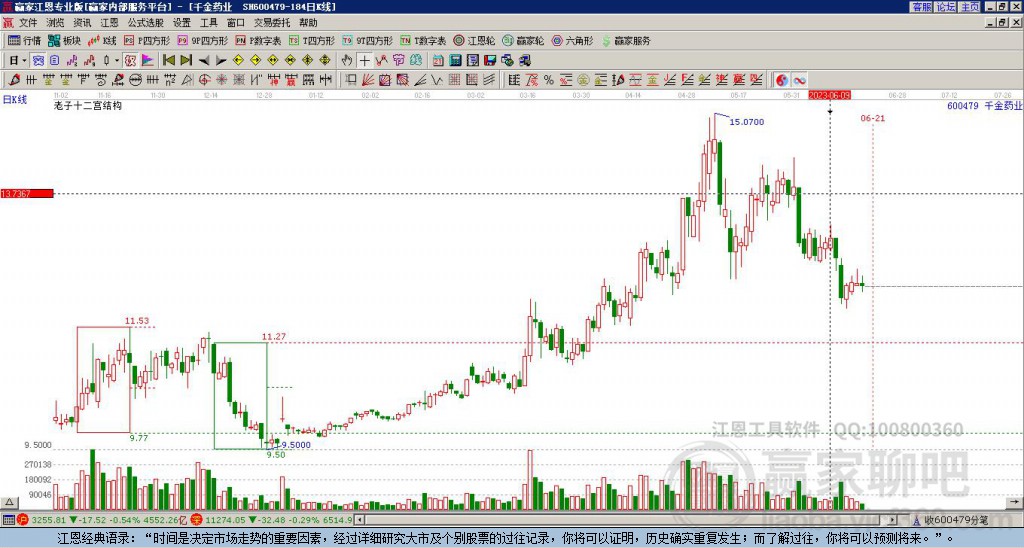The image size is (1024, 548).
Task: Open the 文件 menu
Action: pos(28,23)
